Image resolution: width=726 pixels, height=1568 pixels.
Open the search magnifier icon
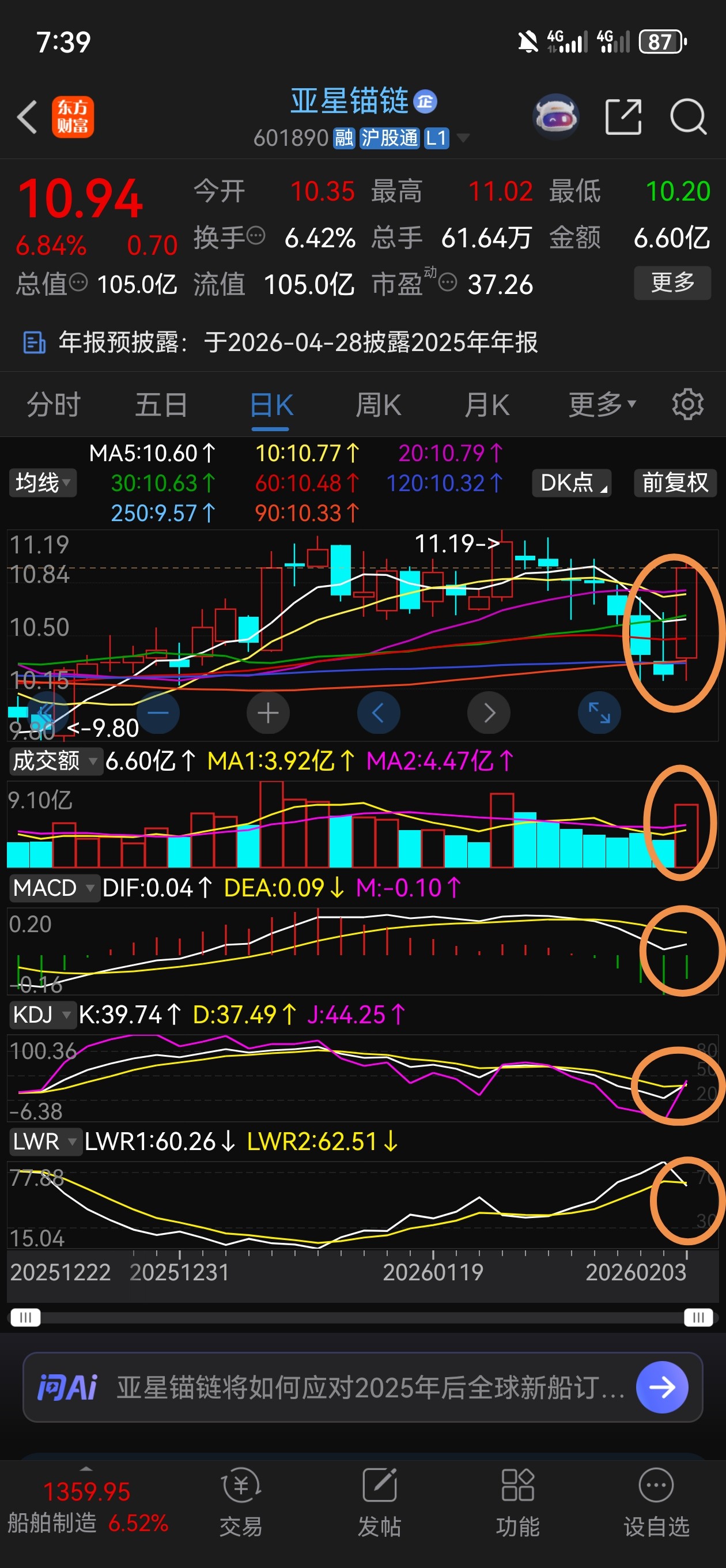tap(689, 116)
